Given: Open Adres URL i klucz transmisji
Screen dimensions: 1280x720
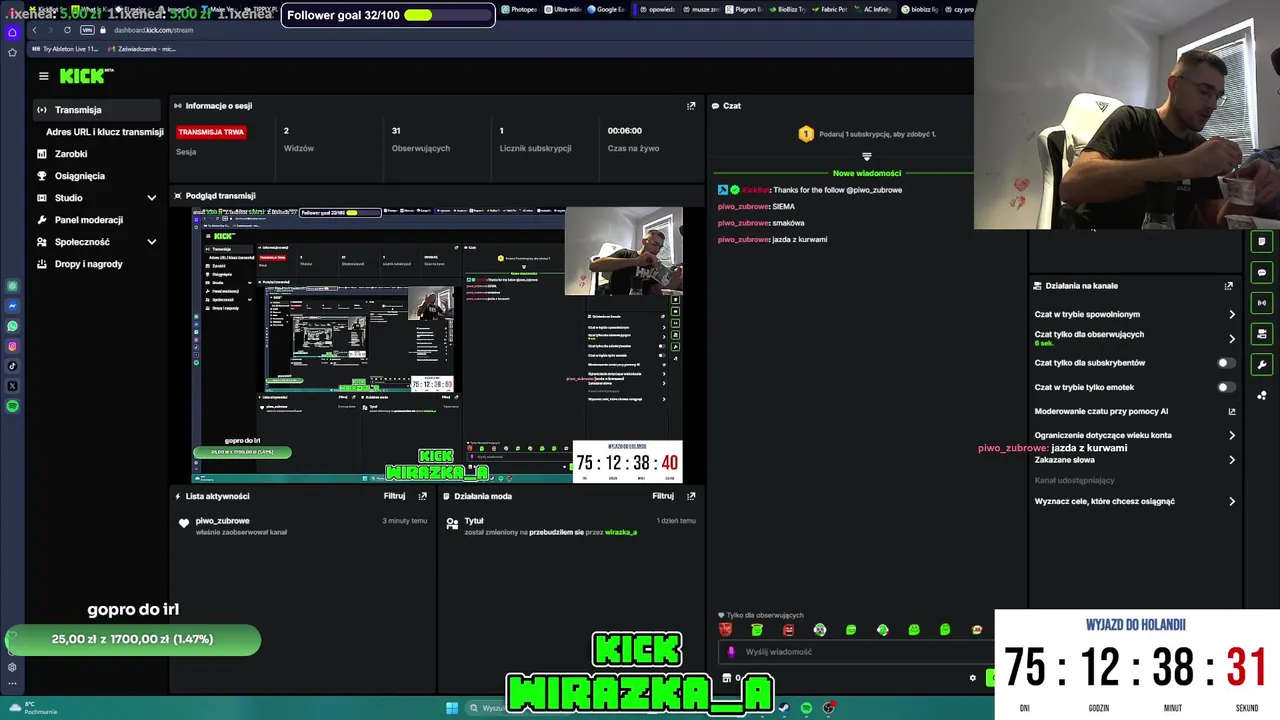Looking at the screenshot, I should (x=104, y=132).
